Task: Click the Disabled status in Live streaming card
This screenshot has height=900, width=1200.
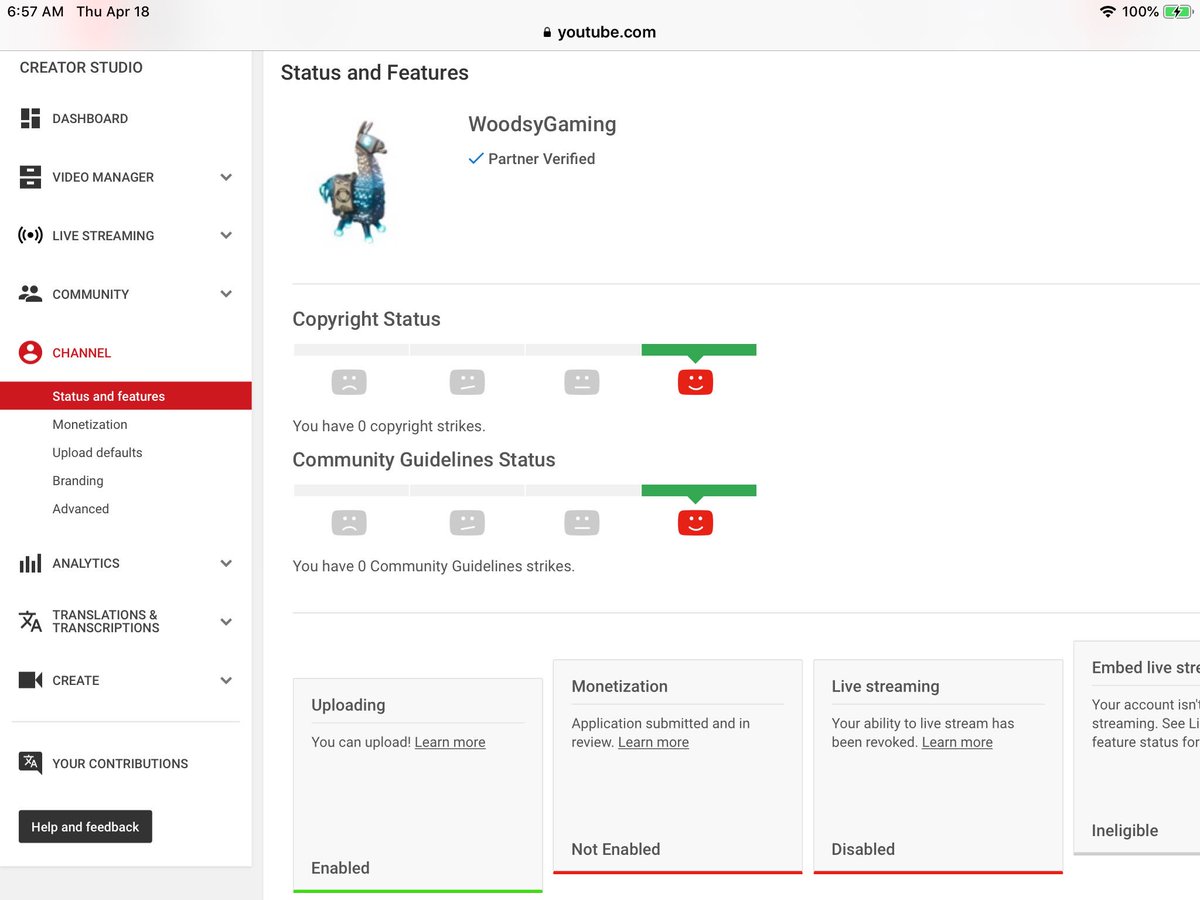Action: pos(863,849)
